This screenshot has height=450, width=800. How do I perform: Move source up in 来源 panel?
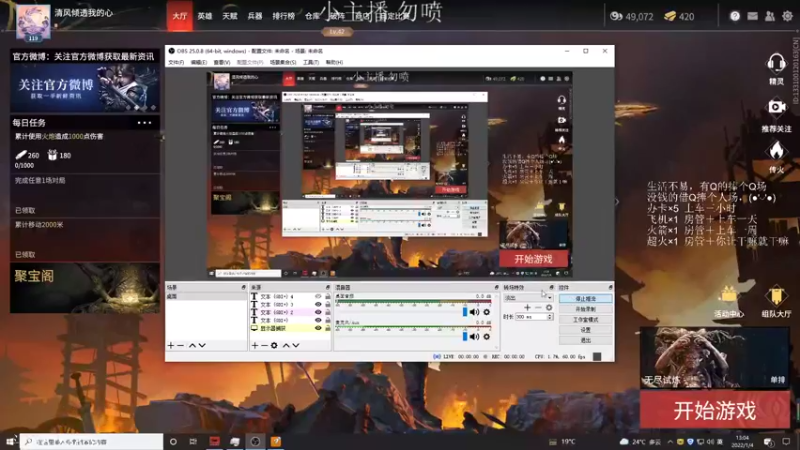pos(286,345)
